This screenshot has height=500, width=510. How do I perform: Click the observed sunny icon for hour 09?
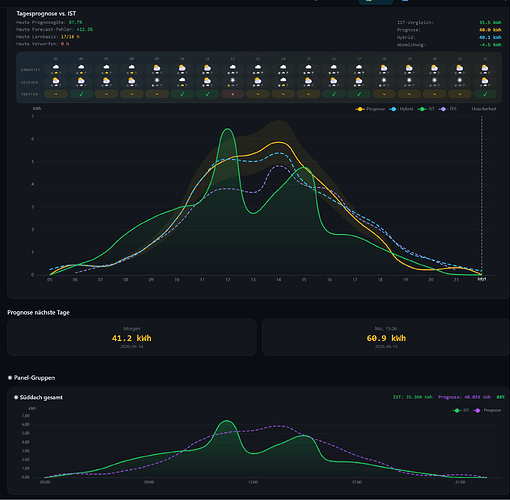point(157,82)
